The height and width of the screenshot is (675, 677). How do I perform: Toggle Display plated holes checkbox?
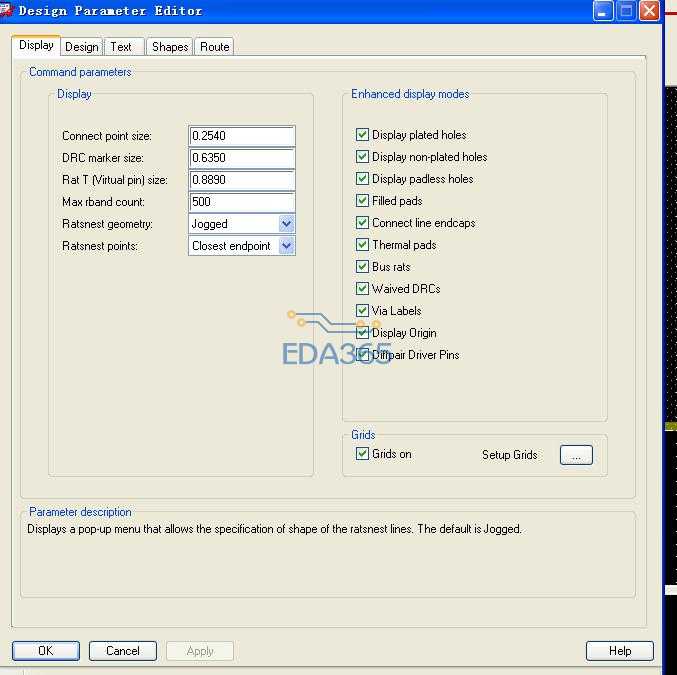[362, 135]
